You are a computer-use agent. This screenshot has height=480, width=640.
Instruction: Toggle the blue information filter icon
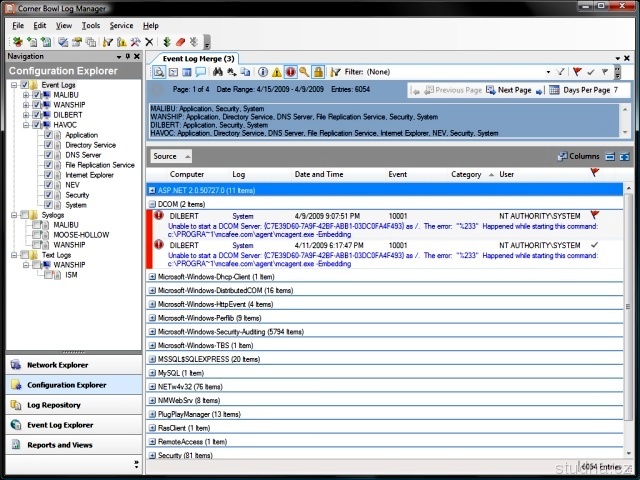click(263, 72)
